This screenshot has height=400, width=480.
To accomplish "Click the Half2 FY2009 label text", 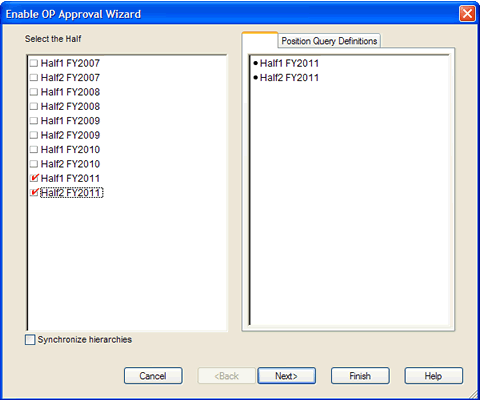I will pos(70,135).
